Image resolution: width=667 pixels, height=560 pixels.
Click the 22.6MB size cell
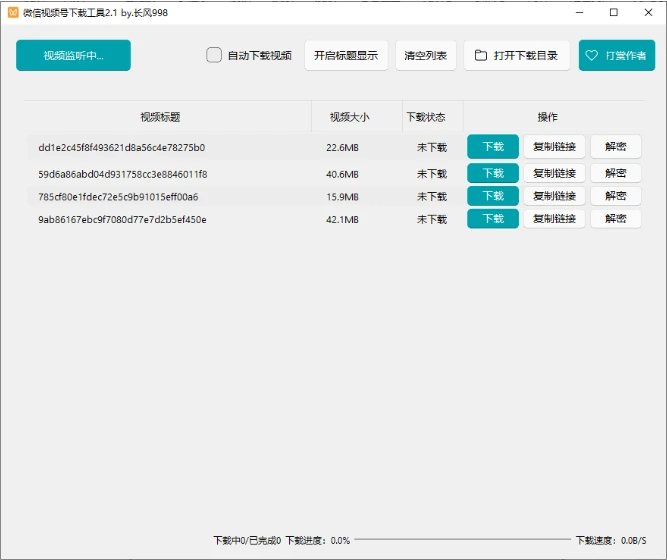(342, 148)
